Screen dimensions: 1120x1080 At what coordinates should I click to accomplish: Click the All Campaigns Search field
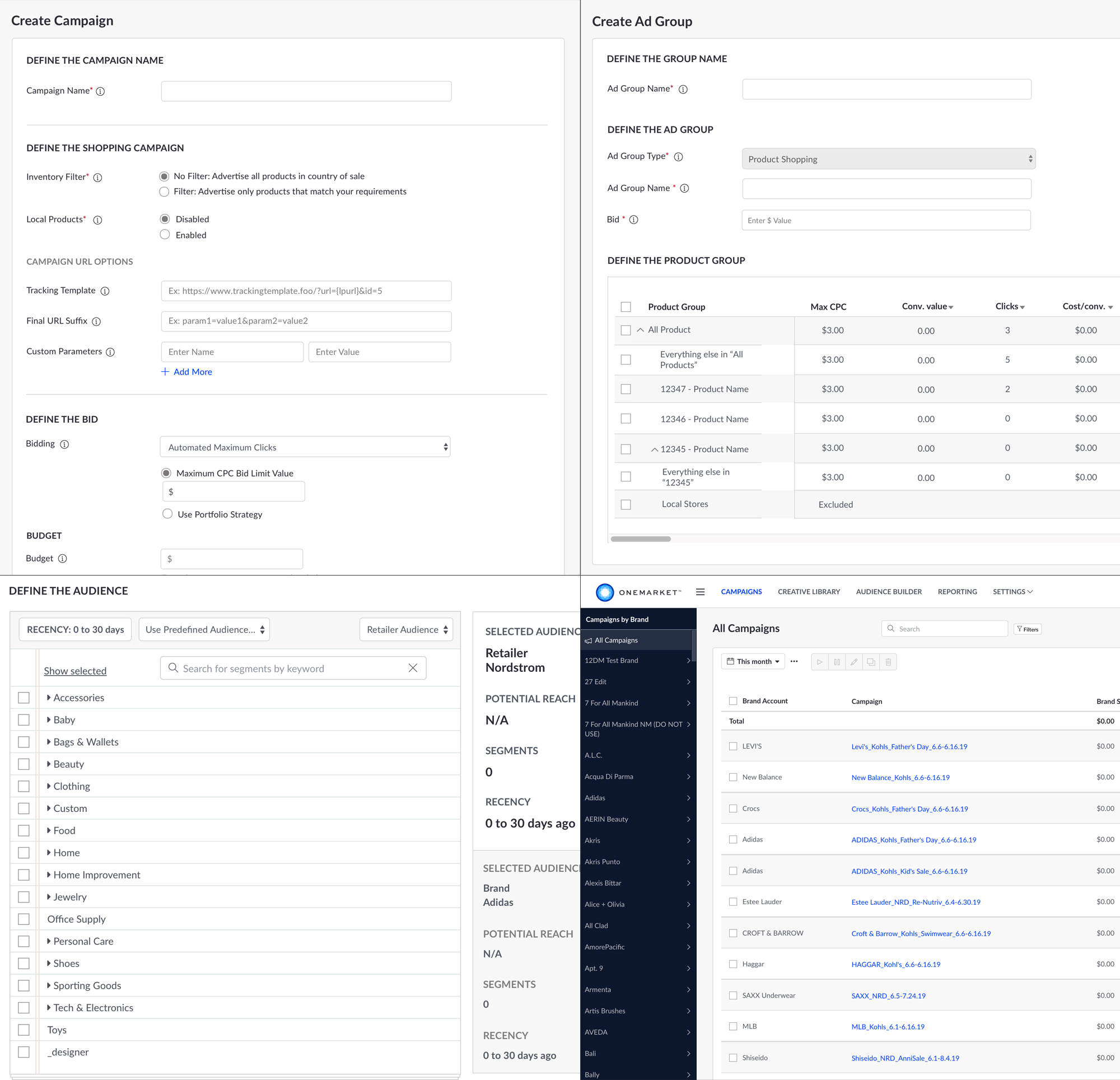945,629
